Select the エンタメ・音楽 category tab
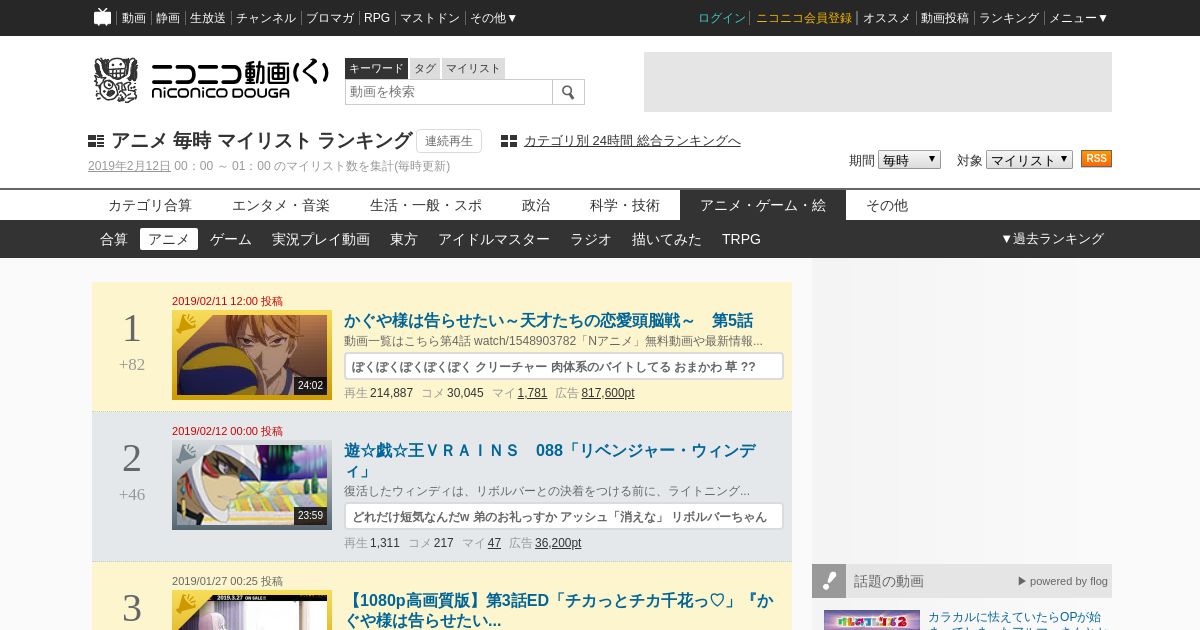Viewport: 1200px width, 630px height. coord(281,205)
